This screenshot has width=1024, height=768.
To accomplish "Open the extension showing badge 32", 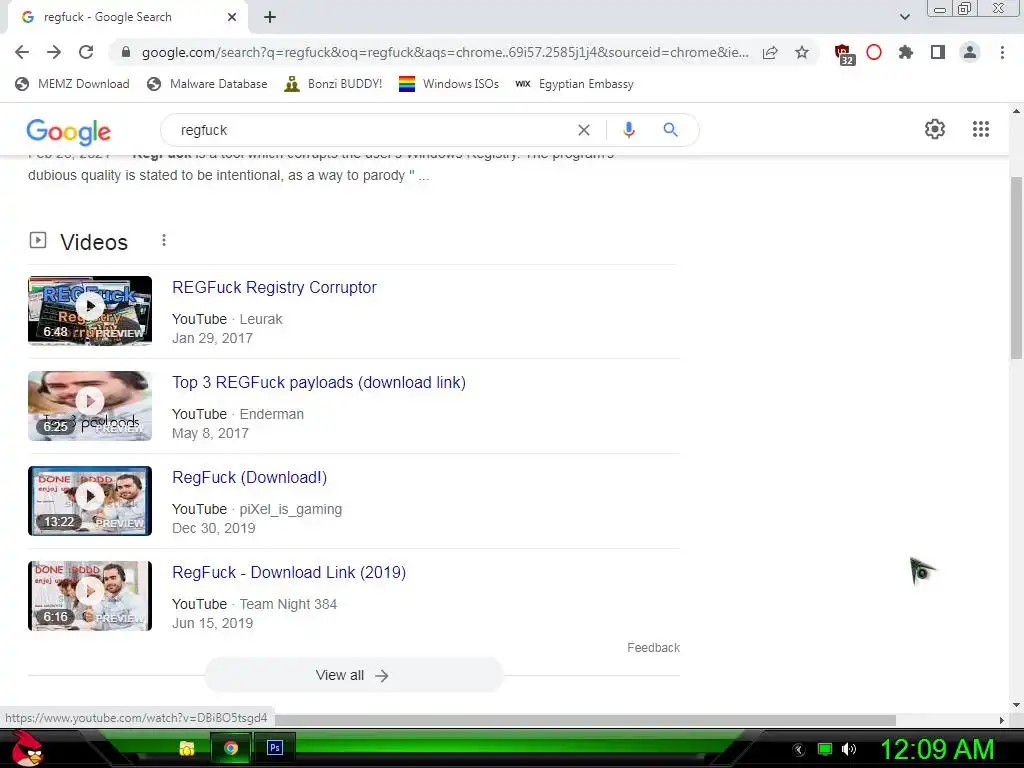I will (x=843, y=54).
